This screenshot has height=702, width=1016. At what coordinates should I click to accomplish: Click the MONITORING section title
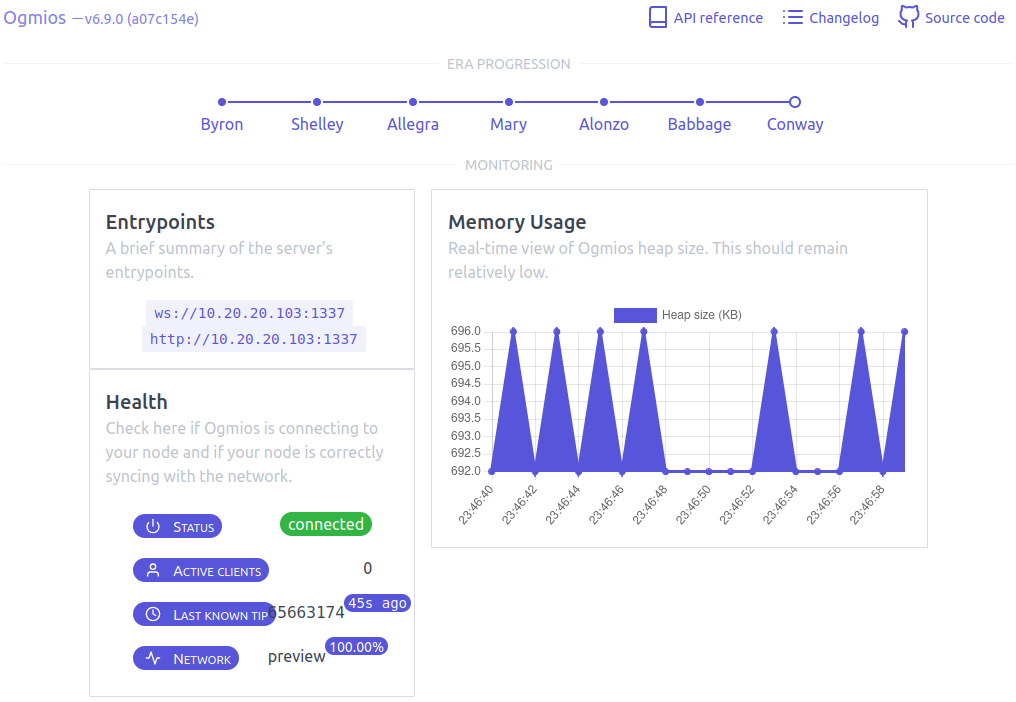point(509,165)
